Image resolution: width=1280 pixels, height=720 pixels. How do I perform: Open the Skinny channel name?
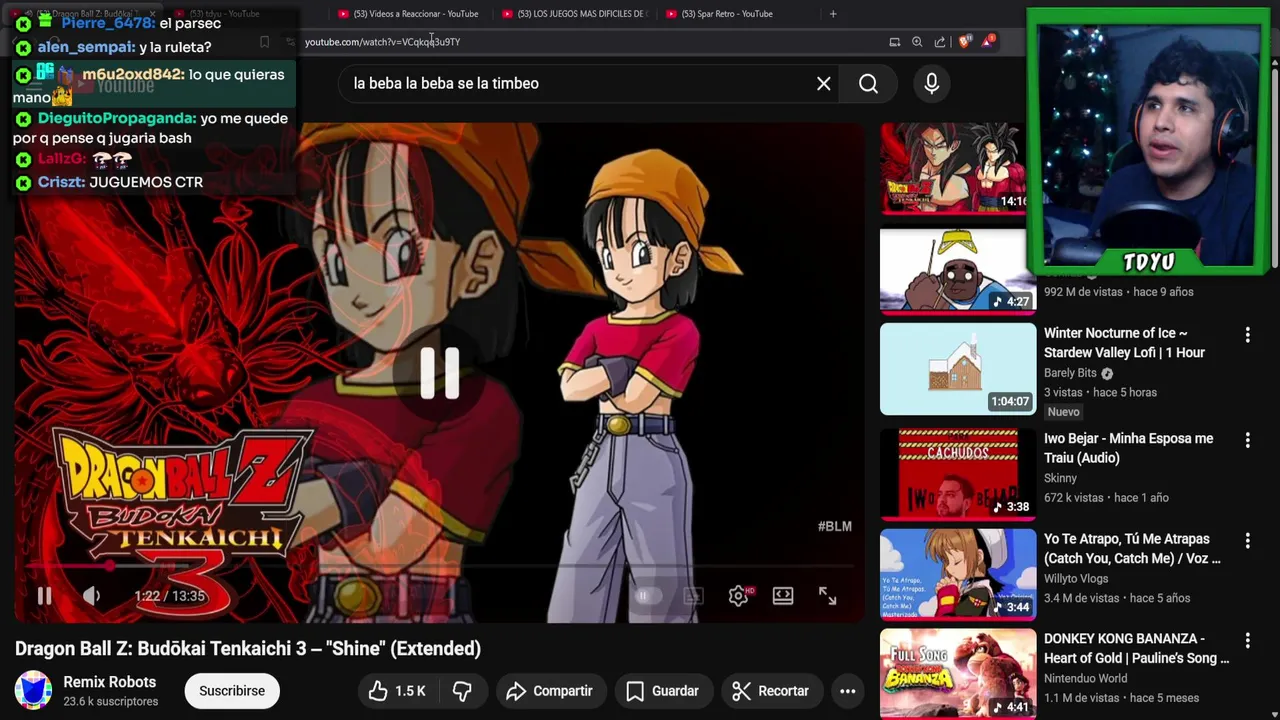(x=1060, y=478)
